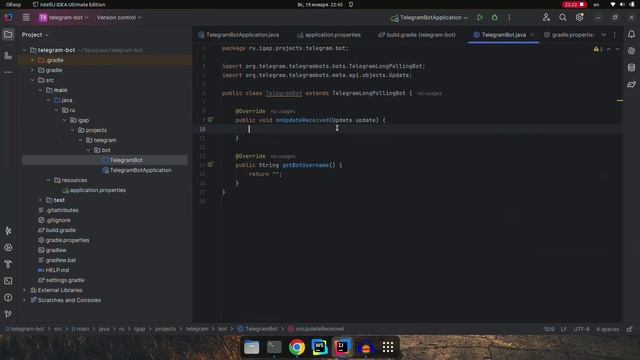Expand Scratches and Consoles node

(x=24, y=300)
